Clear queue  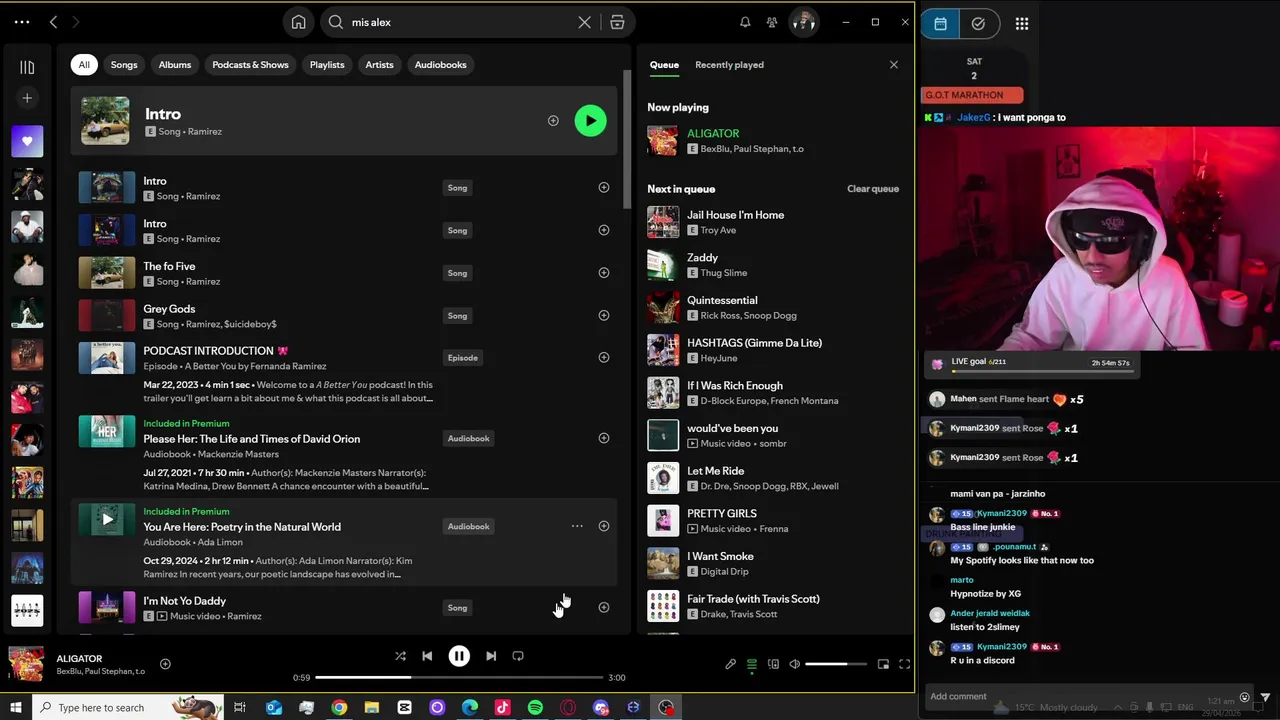[x=873, y=189]
